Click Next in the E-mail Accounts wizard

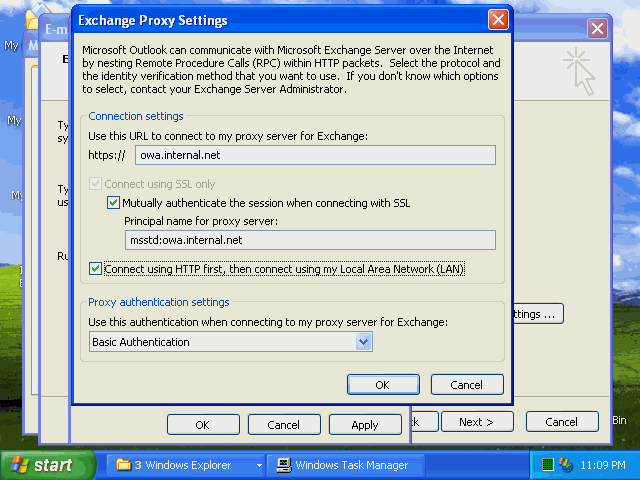477,422
